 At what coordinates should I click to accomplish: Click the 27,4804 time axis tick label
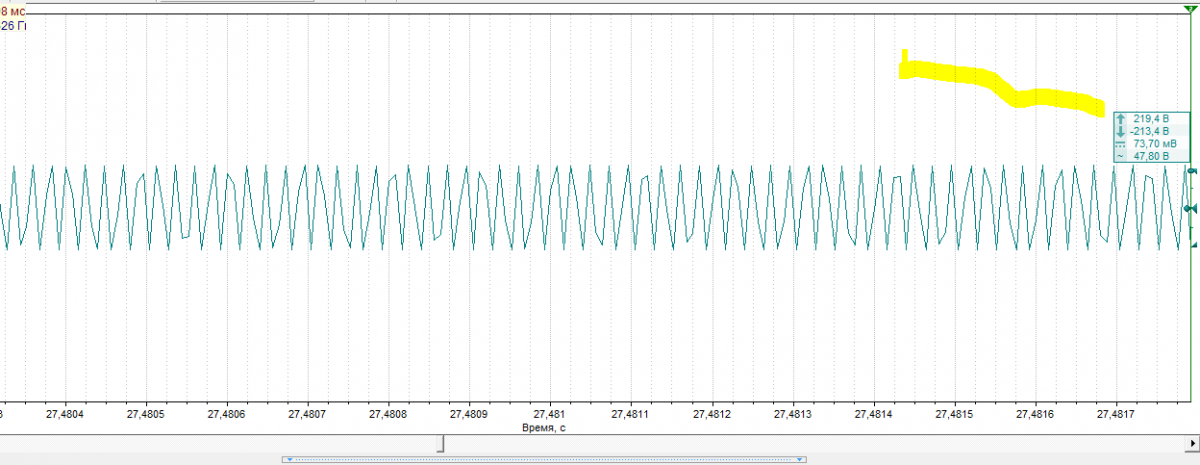pyautogui.click(x=65, y=412)
